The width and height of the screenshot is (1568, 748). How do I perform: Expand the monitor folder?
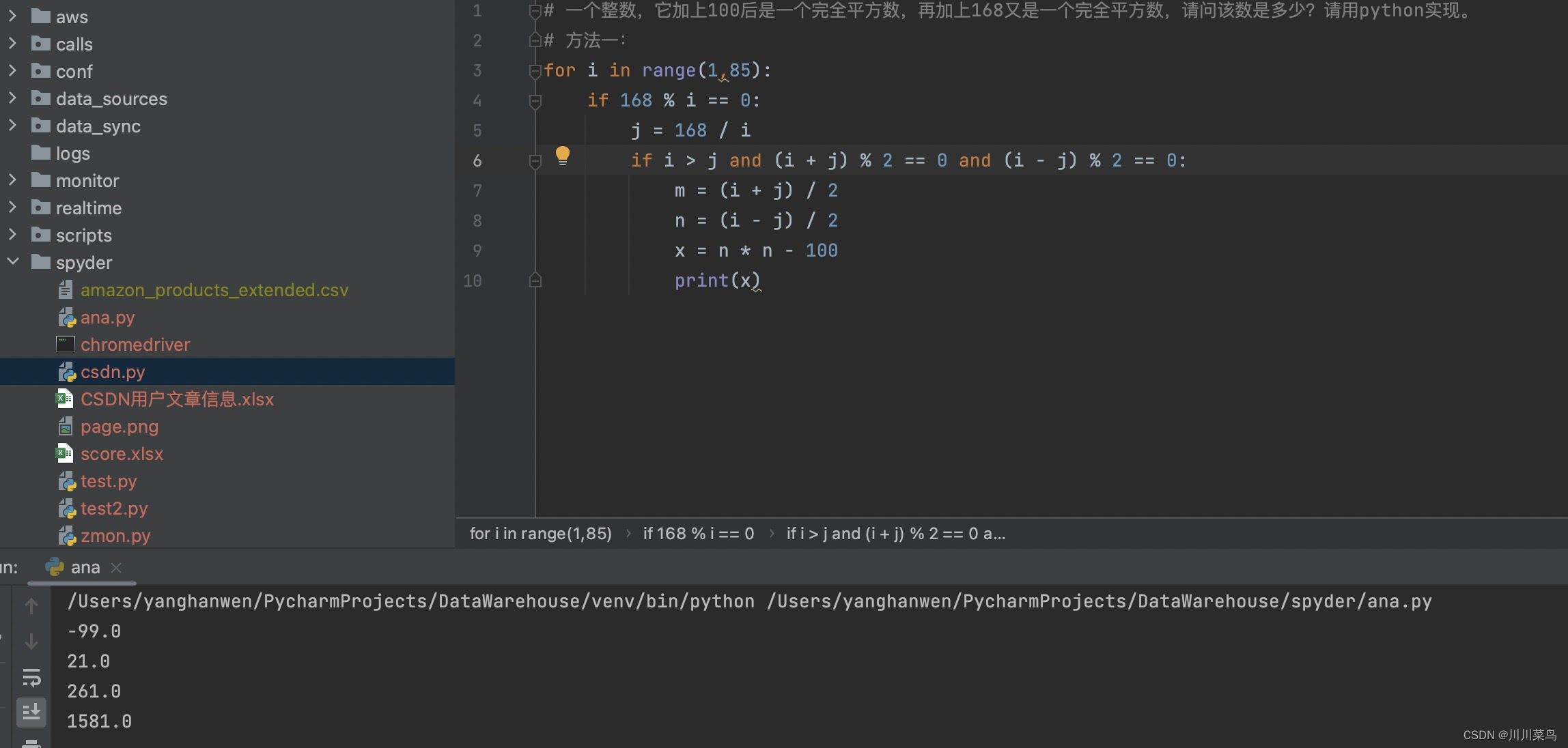[12, 180]
